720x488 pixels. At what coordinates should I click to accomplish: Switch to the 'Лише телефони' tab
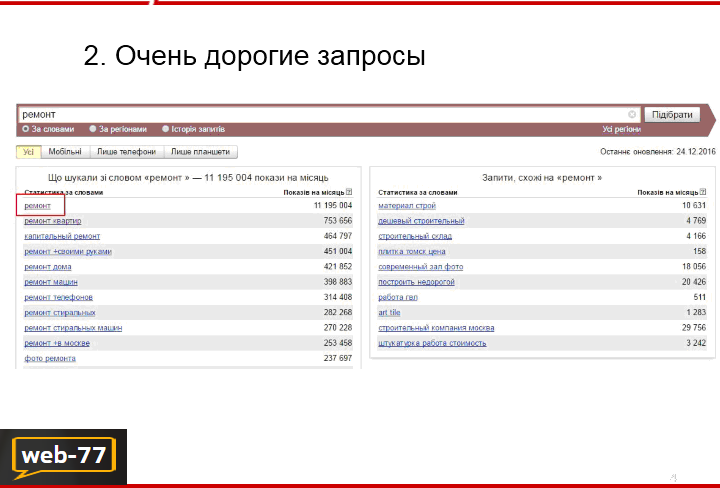127,152
